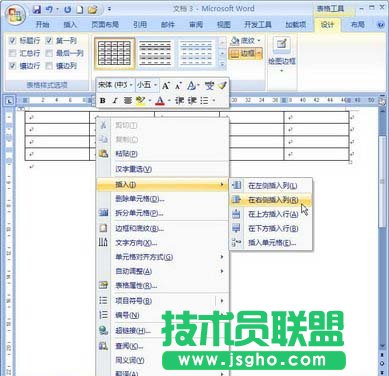Insert column to the right (在右侧插入列)

(271, 200)
